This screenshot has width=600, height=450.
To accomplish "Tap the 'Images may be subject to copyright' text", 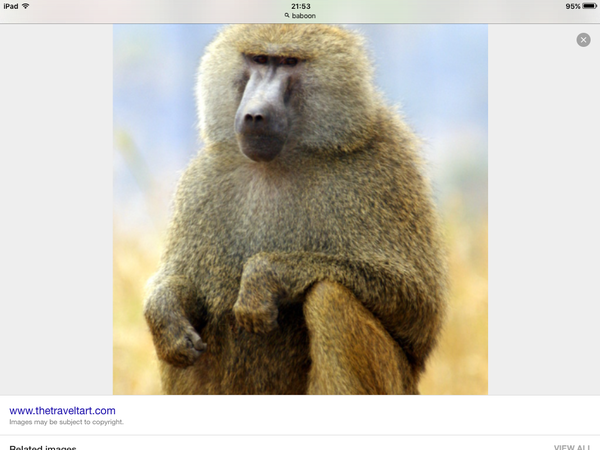I will [66, 422].
